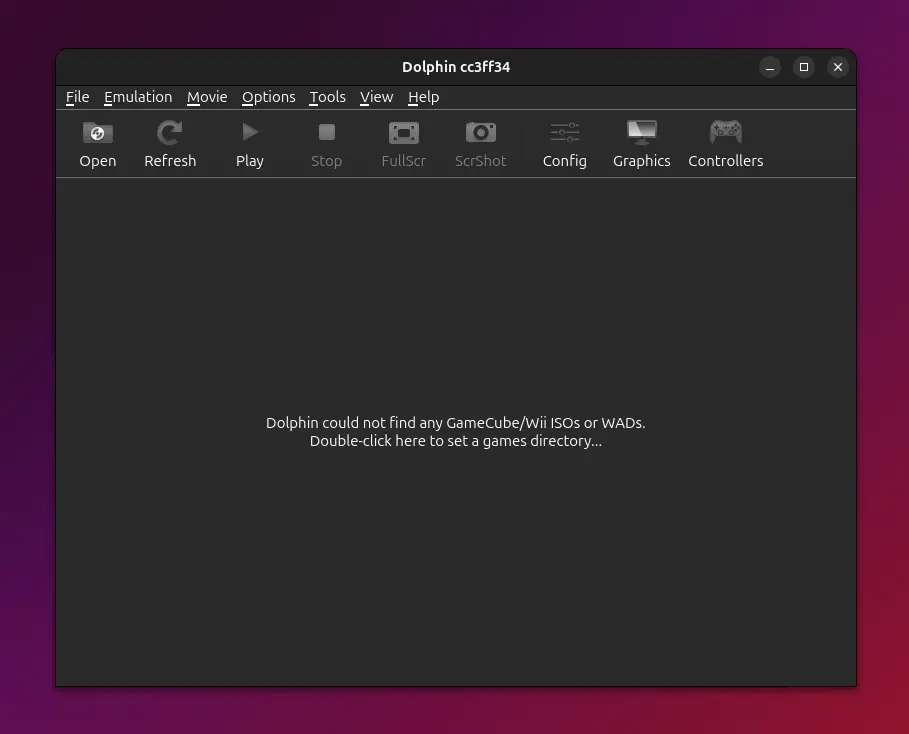Viewport: 909px width, 734px height.
Task: Open Config settings from the toolbar
Action: [x=565, y=133]
